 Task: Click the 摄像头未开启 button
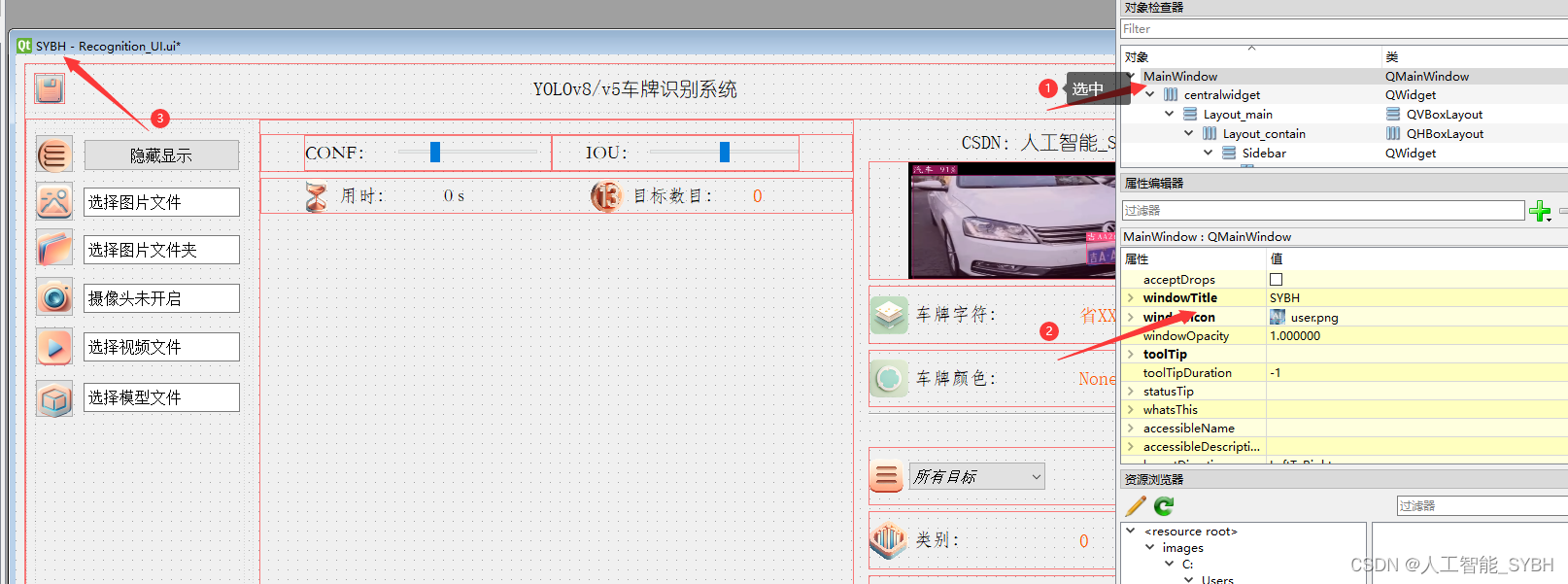[161, 298]
